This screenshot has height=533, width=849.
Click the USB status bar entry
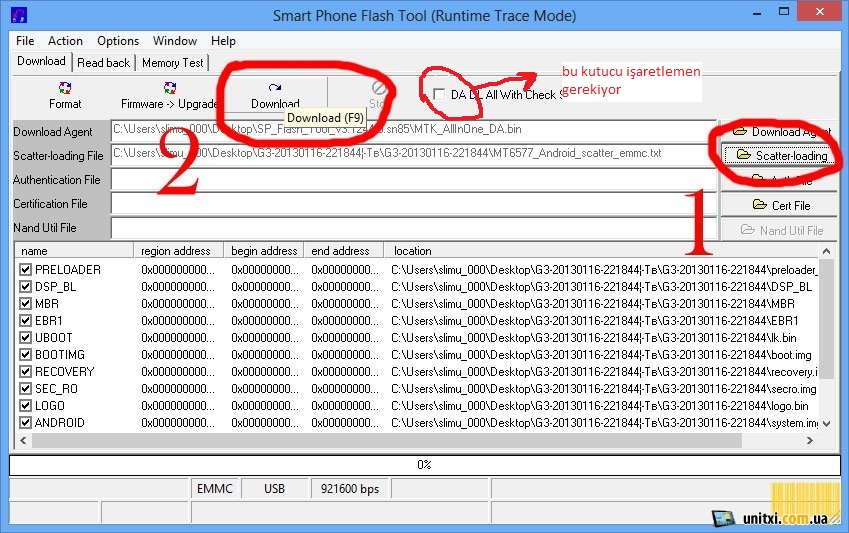click(275, 489)
